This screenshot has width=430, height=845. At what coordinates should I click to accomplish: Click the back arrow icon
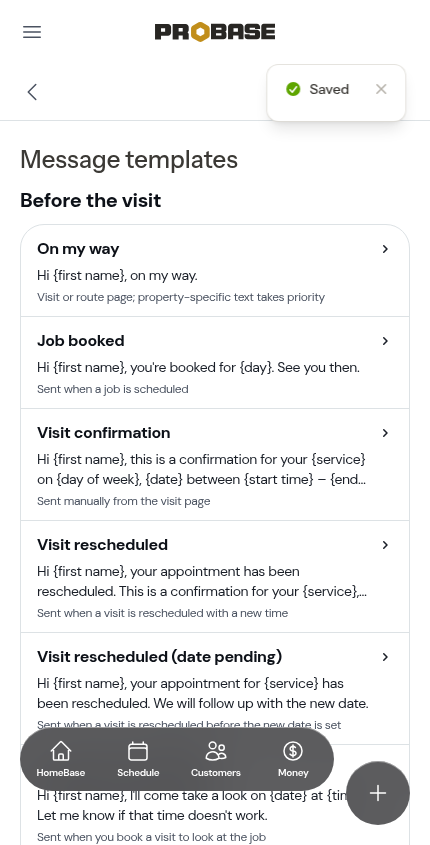32,92
